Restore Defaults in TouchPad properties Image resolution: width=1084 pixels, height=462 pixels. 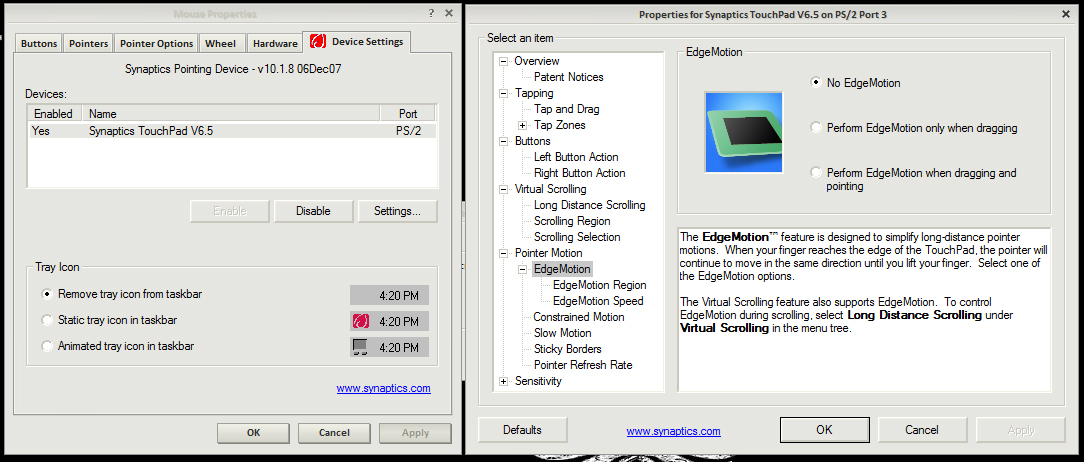[x=522, y=429]
